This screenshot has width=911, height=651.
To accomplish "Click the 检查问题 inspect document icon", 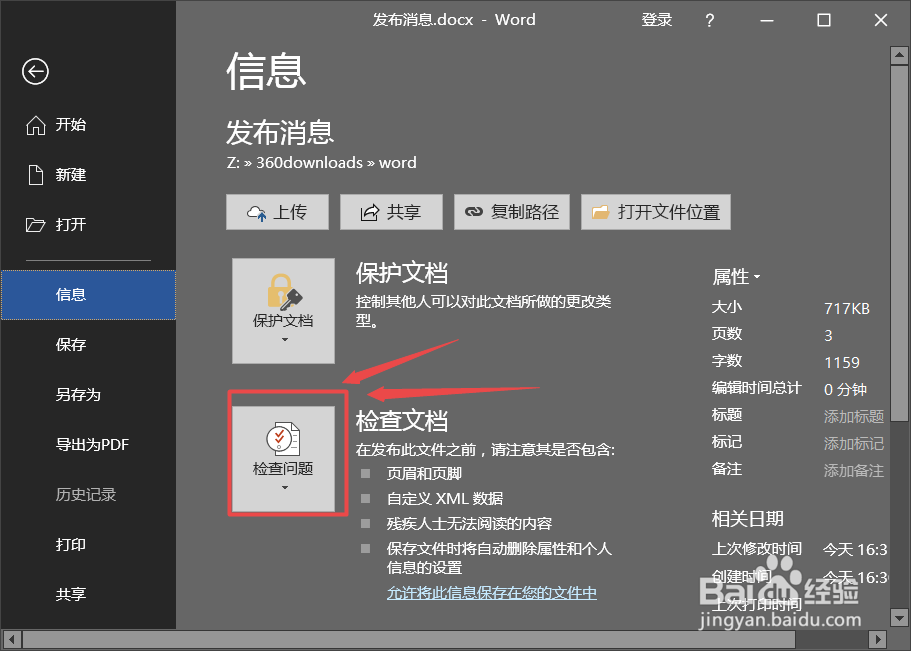I will click(286, 437).
